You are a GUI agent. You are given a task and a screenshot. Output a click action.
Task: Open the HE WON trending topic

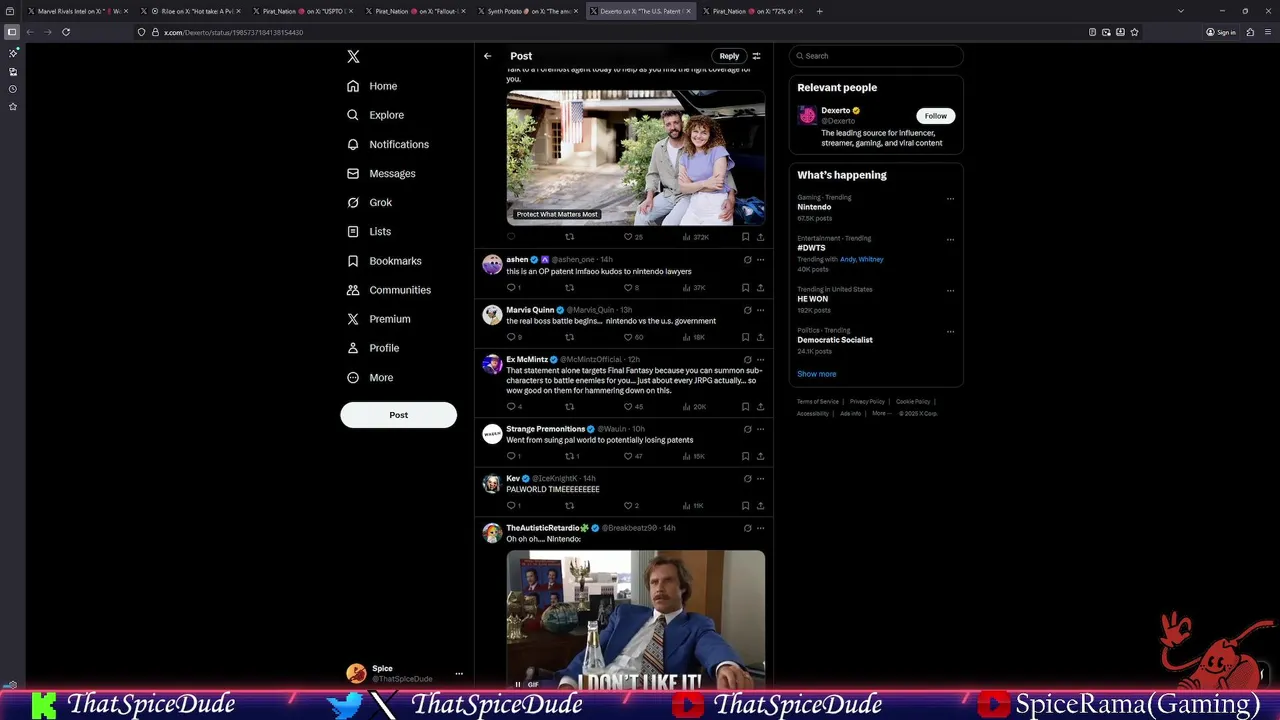[x=812, y=299]
